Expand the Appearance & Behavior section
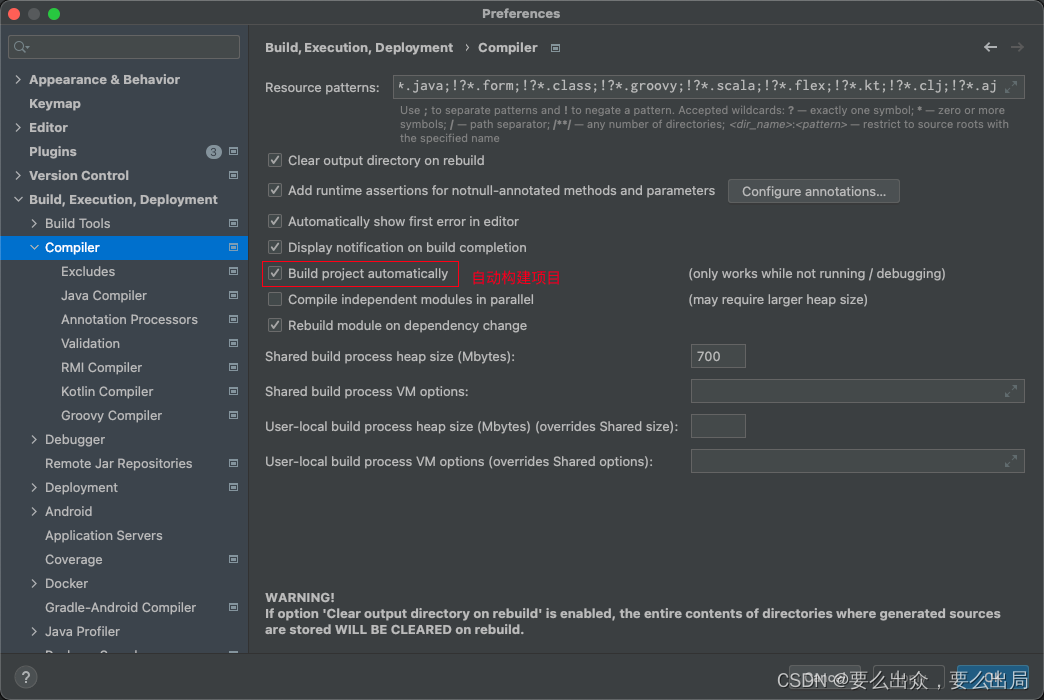Image resolution: width=1044 pixels, height=700 pixels. click(x=19, y=80)
